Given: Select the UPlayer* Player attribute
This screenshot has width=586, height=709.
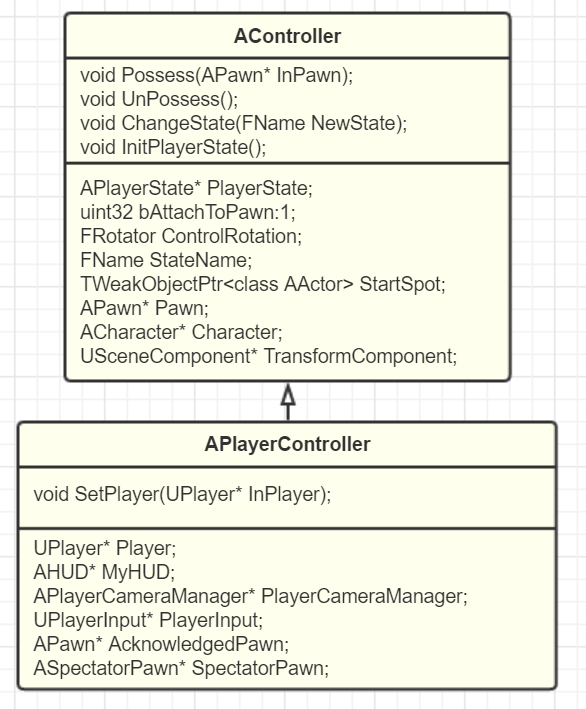Looking at the screenshot, I should point(105,548).
